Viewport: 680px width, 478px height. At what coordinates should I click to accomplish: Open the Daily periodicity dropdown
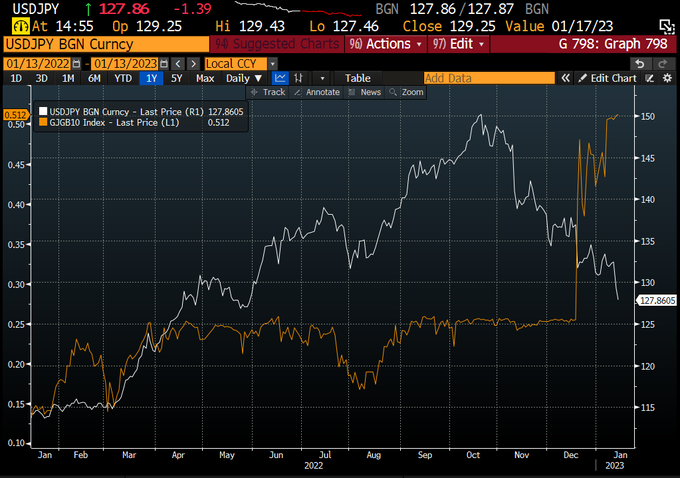click(244, 78)
